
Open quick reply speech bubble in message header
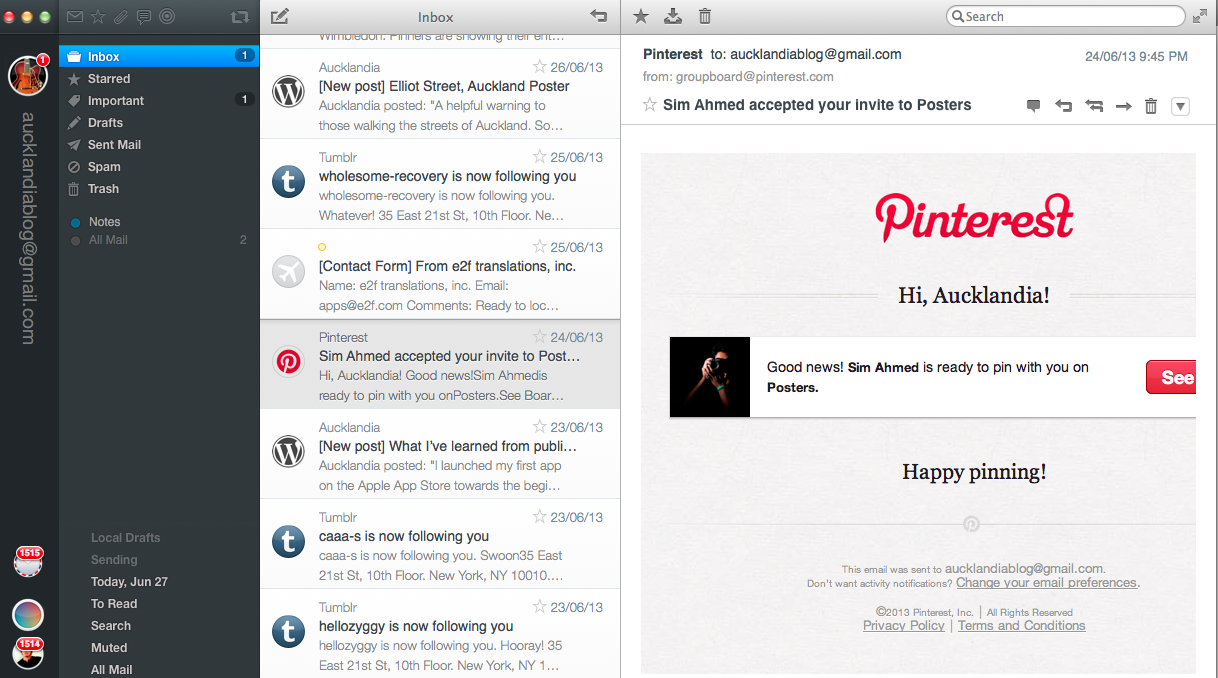(x=1034, y=106)
